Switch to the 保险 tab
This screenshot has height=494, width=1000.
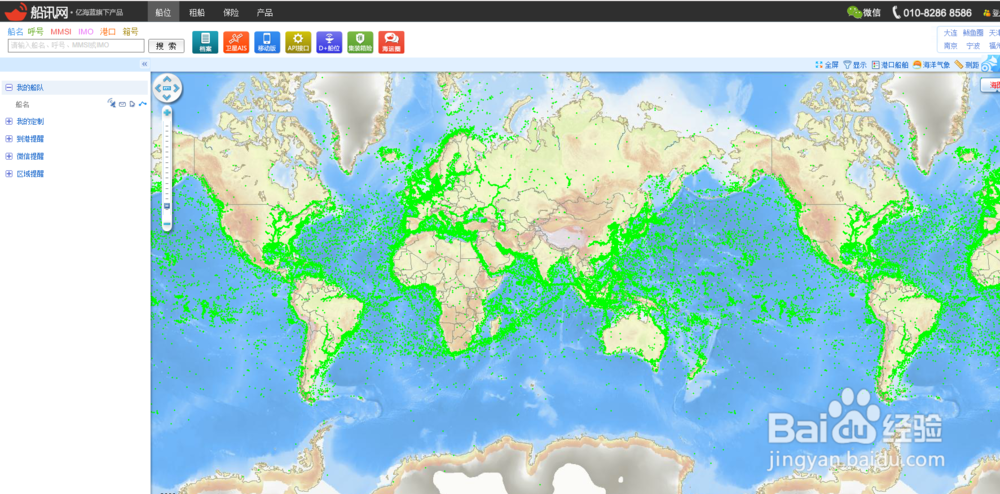231,12
